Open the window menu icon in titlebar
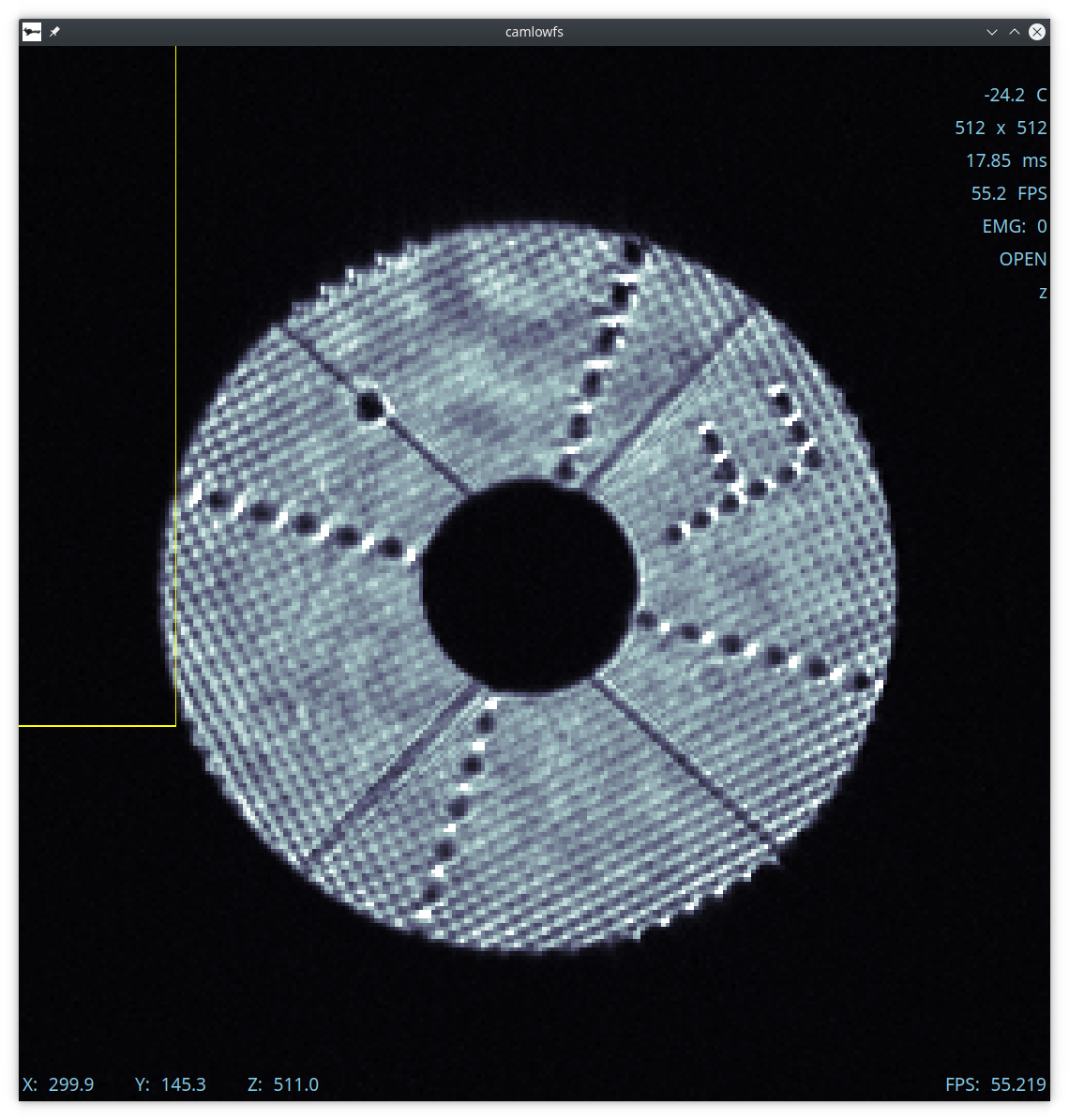Screen dimensions: 1069x1120 (32, 32)
